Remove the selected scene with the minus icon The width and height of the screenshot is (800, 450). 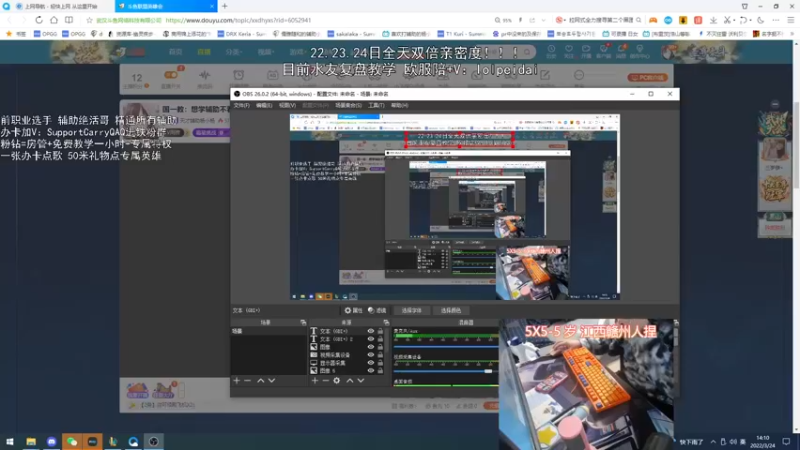(x=247, y=381)
